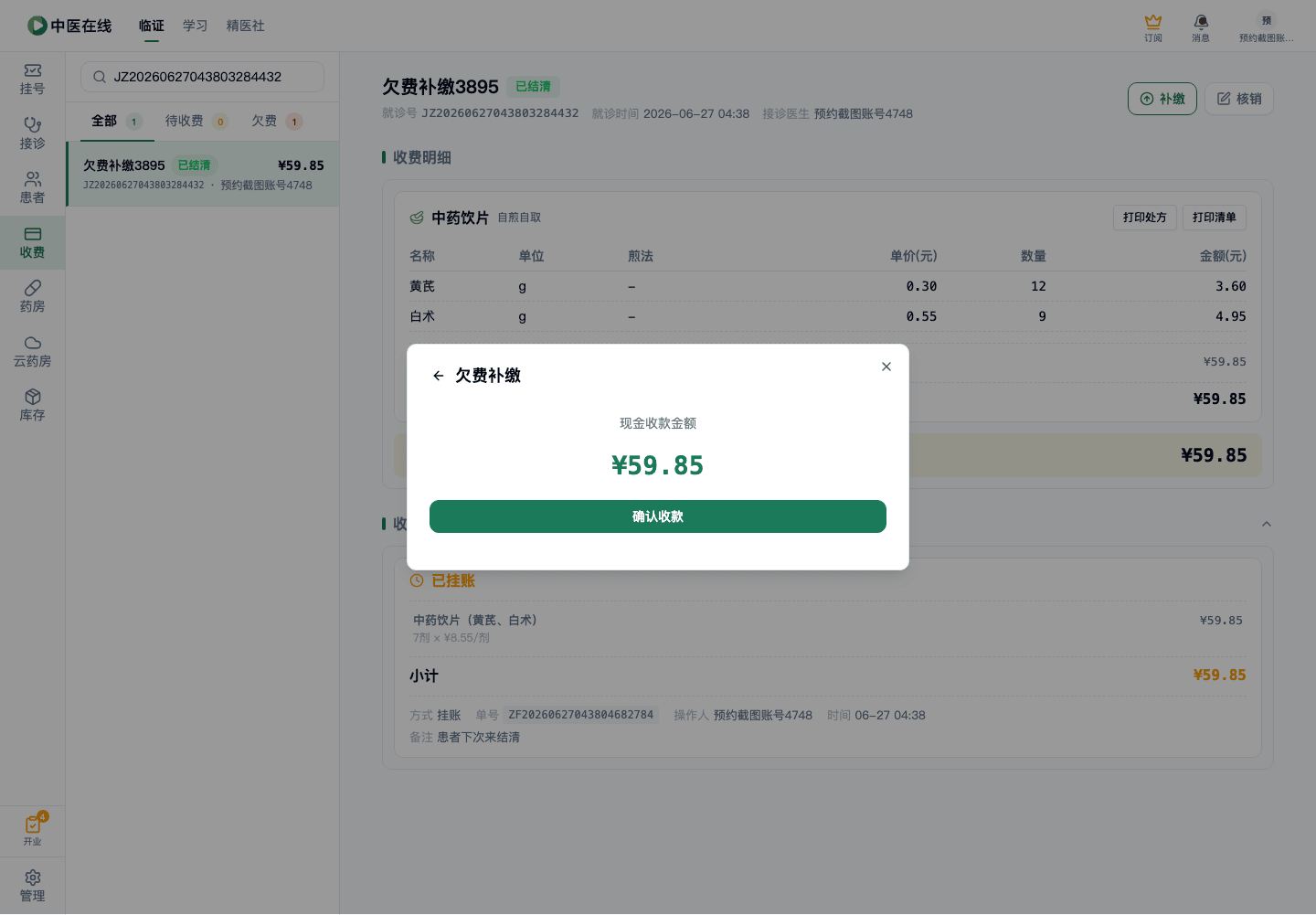Click the 已挂账 clock icon

click(x=417, y=580)
